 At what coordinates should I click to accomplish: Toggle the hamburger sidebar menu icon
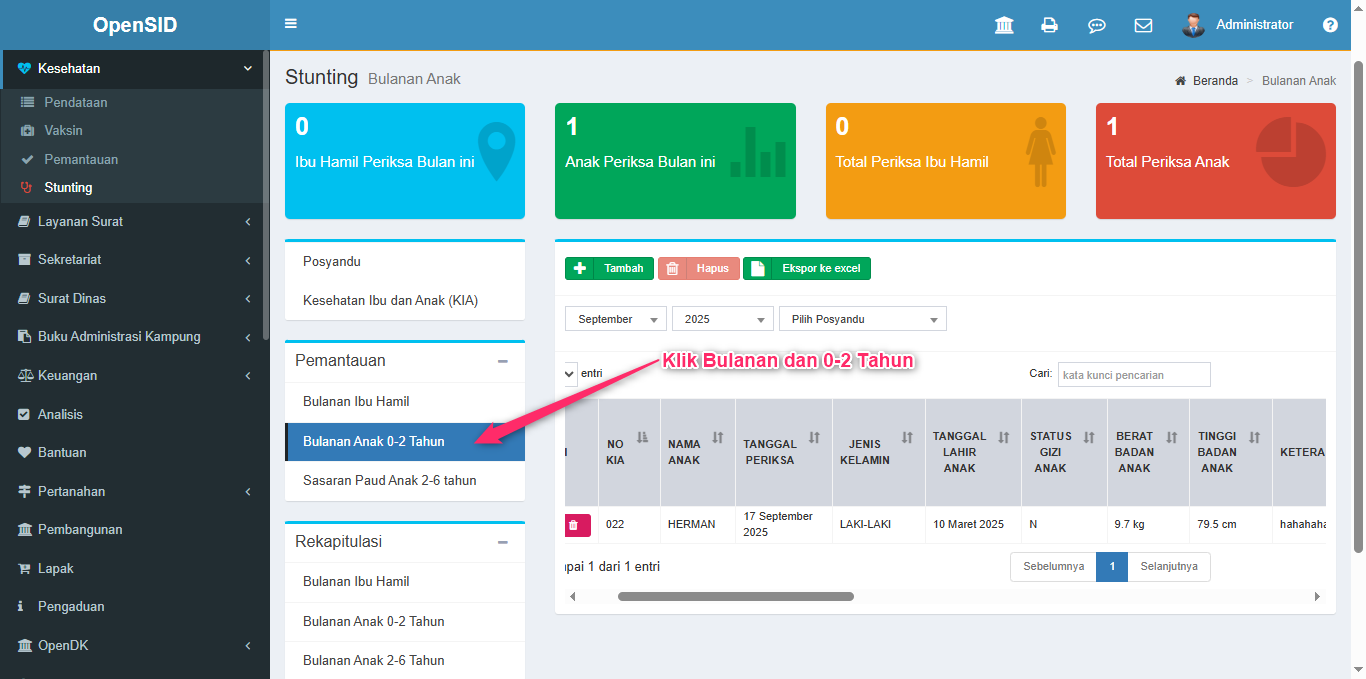click(x=291, y=24)
